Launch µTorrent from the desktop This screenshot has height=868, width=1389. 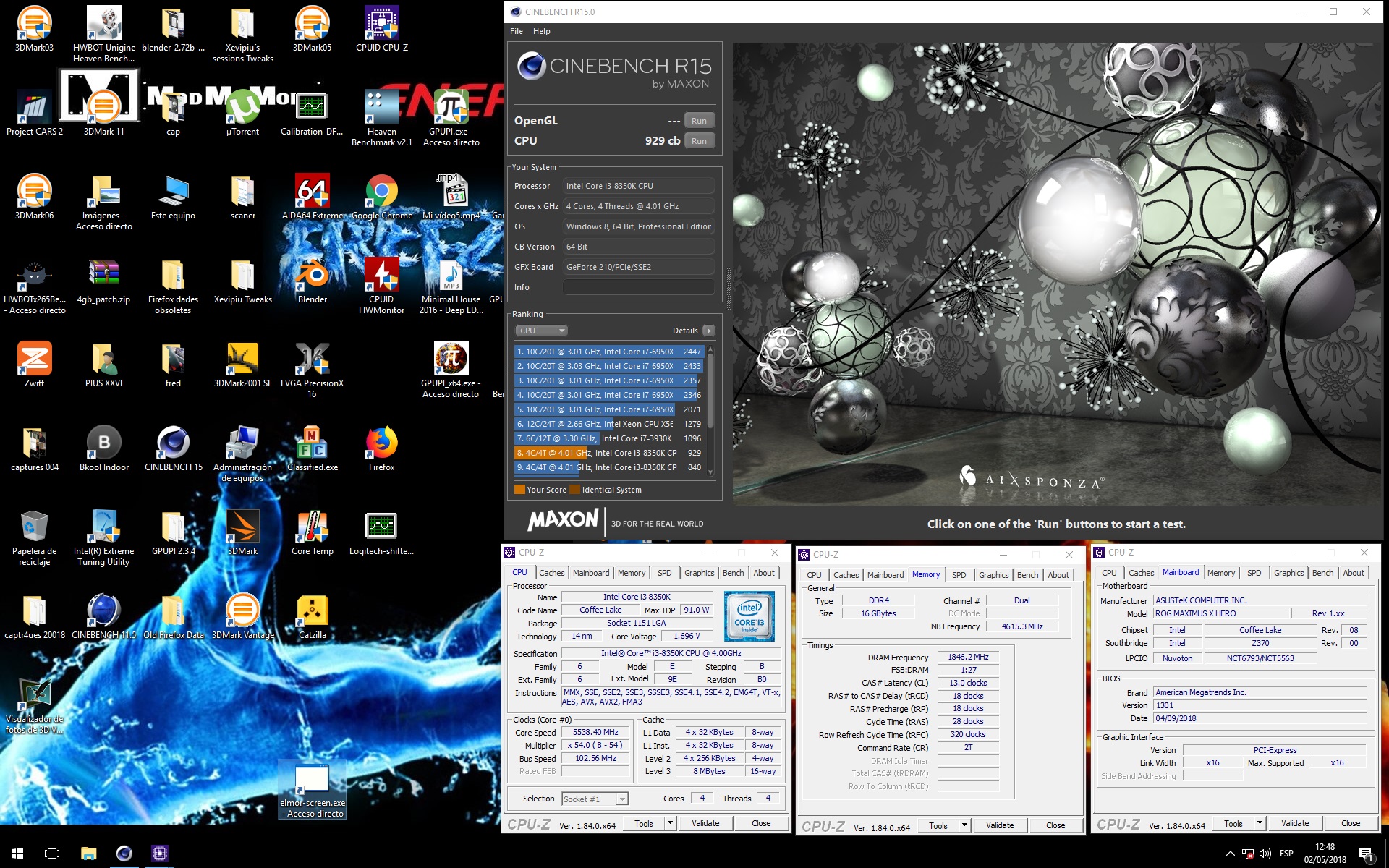coord(242,112)
